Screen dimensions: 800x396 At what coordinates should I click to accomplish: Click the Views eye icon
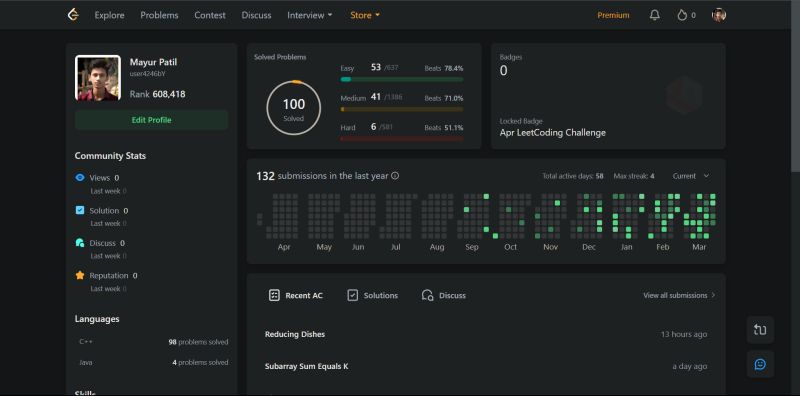(80, 178)
